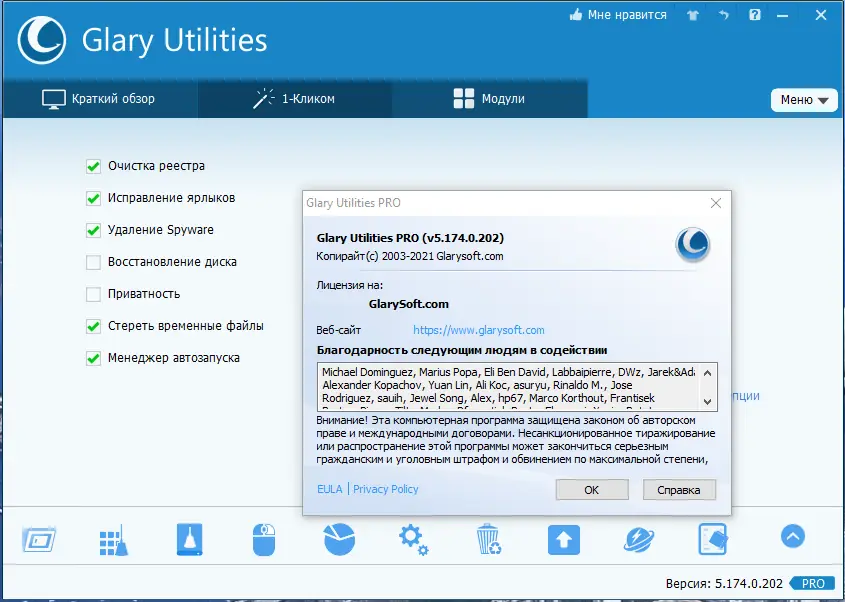
Task: Click the mouse-shaped icon on bottom toolbar
Action: point(263,538)
